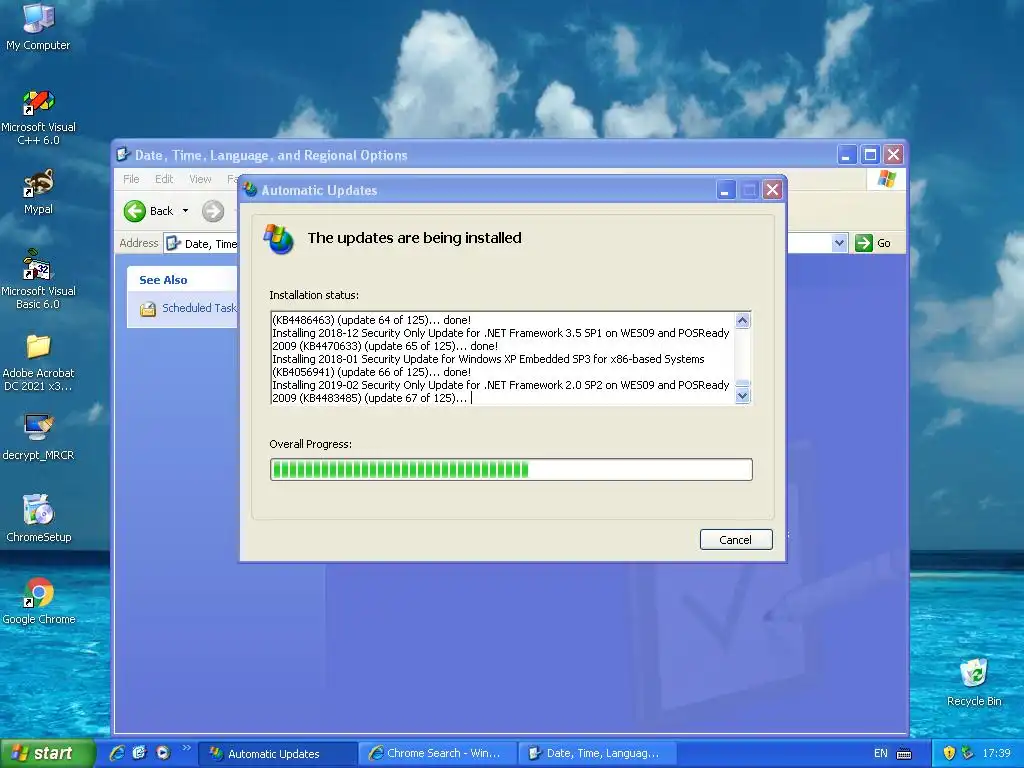Viewport: 1024px width, 768px height.
Task: Switch to Automatic Updates taskbar button
Action: [278, 754]
